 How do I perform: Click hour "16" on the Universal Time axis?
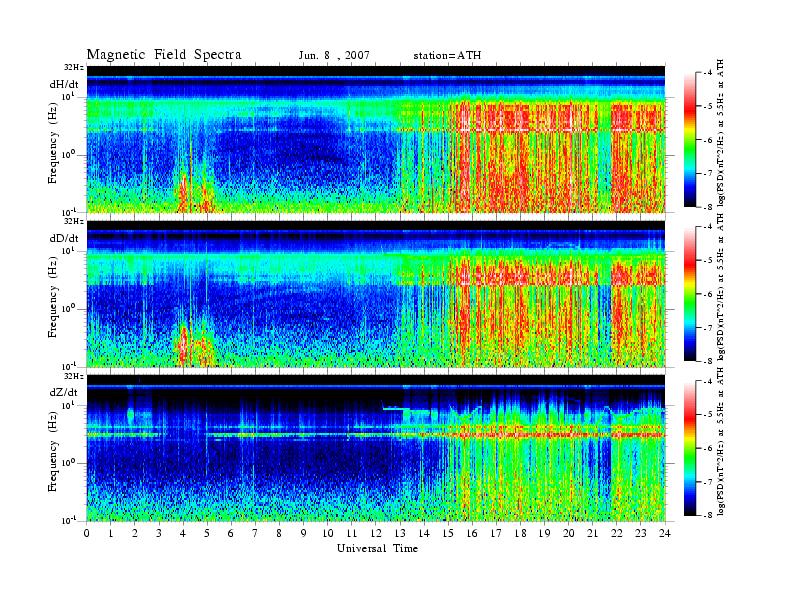pyautogui.click(x=472, y=533)
